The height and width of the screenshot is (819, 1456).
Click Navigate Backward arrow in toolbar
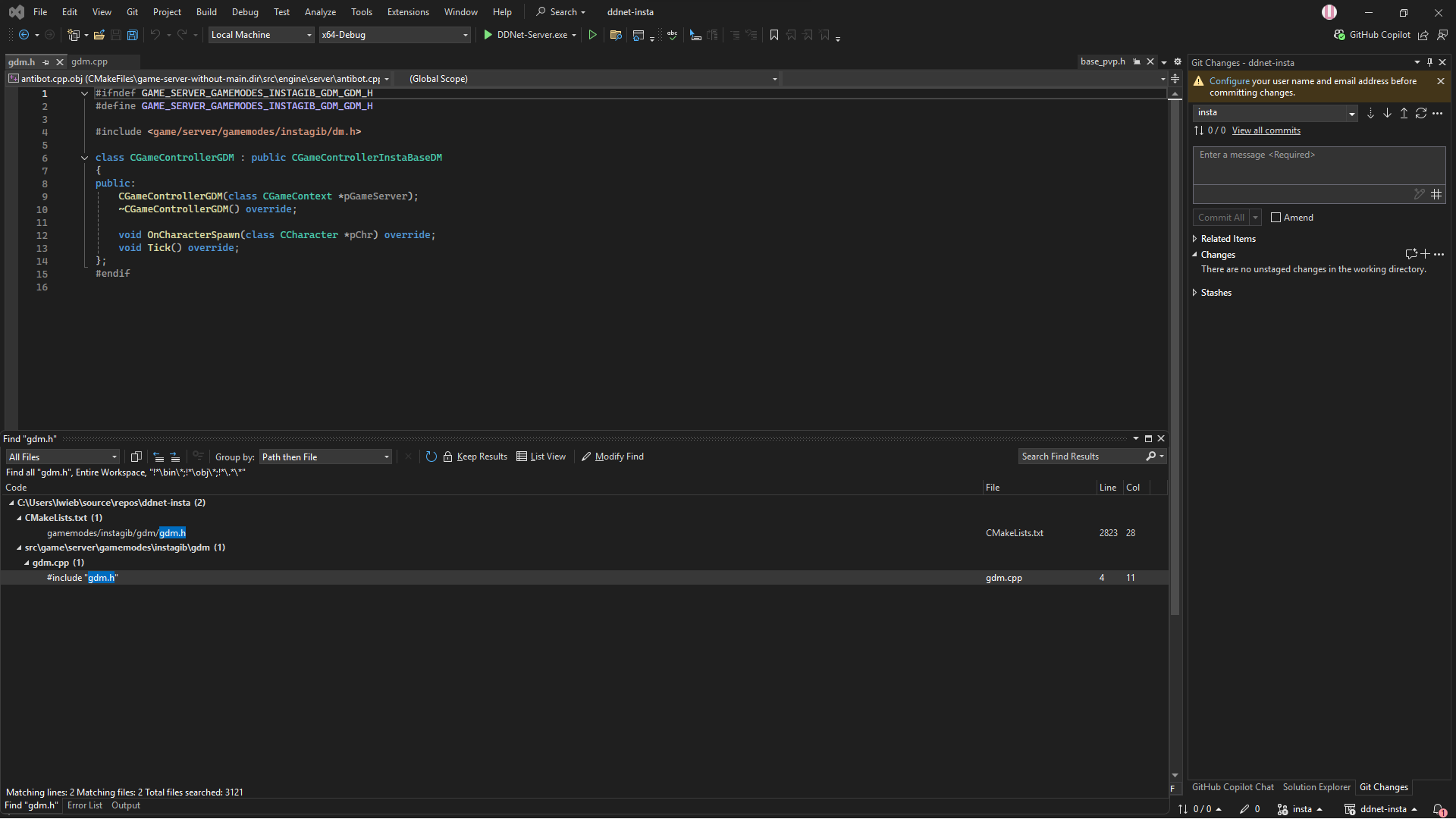24,35
